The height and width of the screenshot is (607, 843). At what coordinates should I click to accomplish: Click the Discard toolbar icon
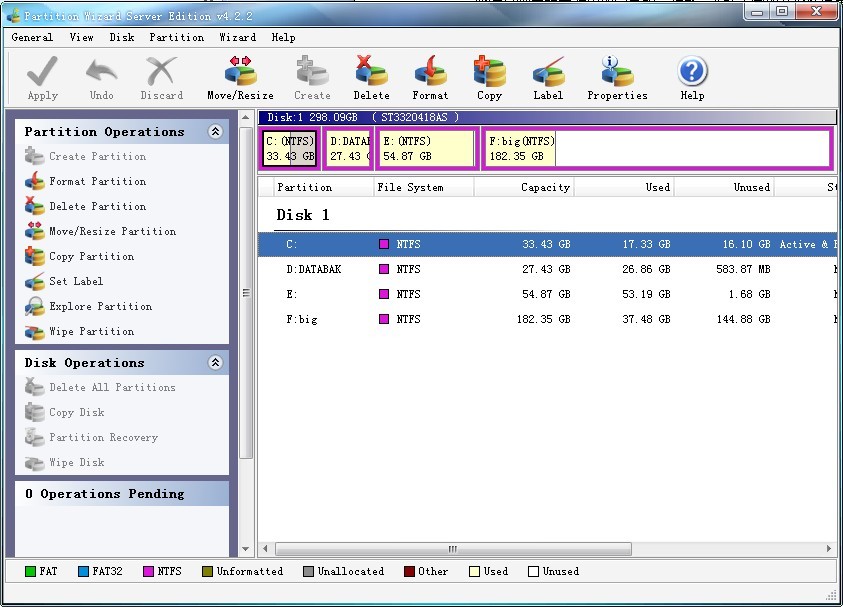(161, 71)
